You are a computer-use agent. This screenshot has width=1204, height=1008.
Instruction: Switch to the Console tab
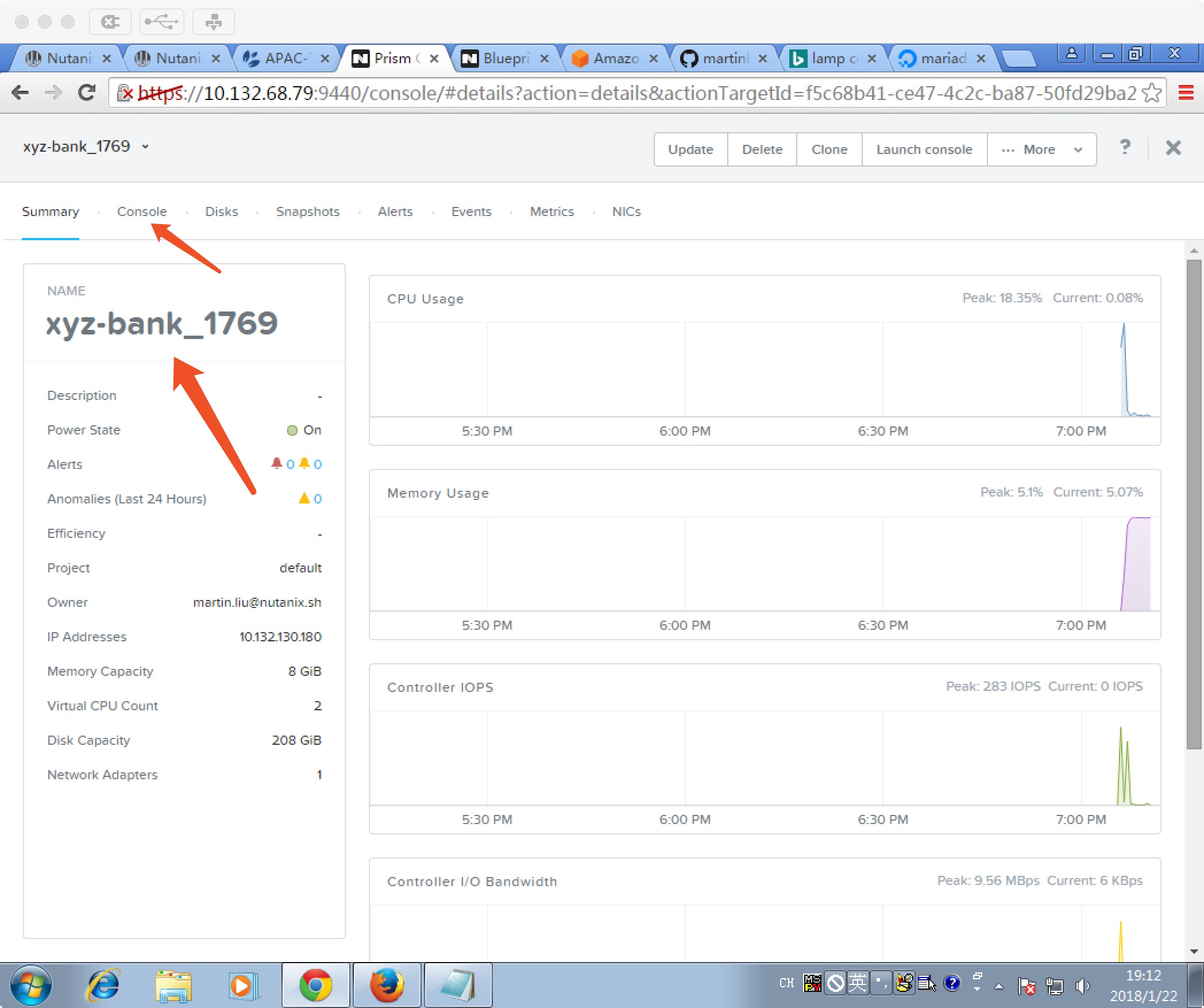coord(142,211)
